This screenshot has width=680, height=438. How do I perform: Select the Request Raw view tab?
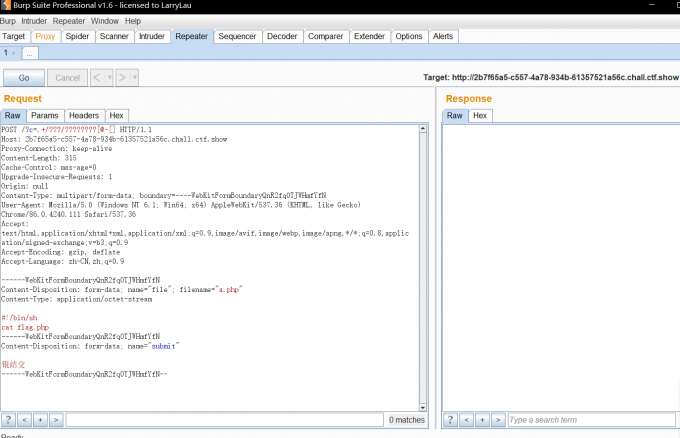13,115
